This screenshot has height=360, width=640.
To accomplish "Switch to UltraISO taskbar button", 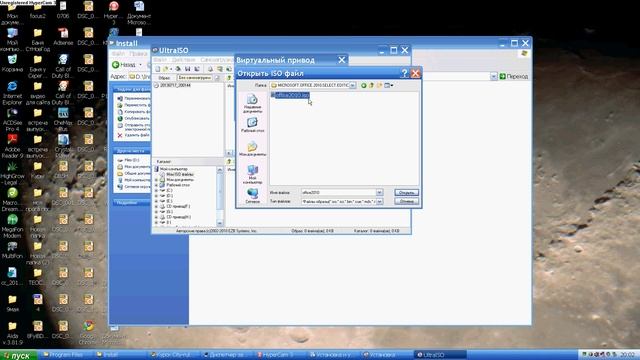I will 440,355.
